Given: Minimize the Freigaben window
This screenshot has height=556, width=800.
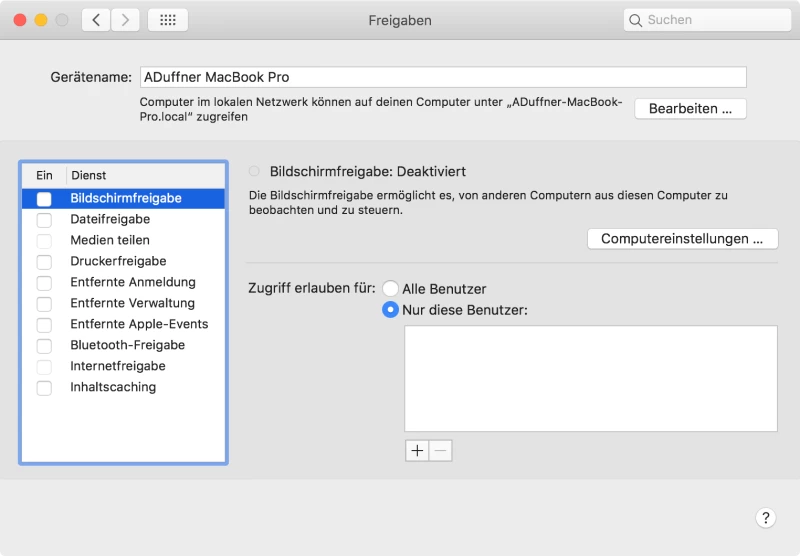Looking at the screenshot, I should point(41,20).
